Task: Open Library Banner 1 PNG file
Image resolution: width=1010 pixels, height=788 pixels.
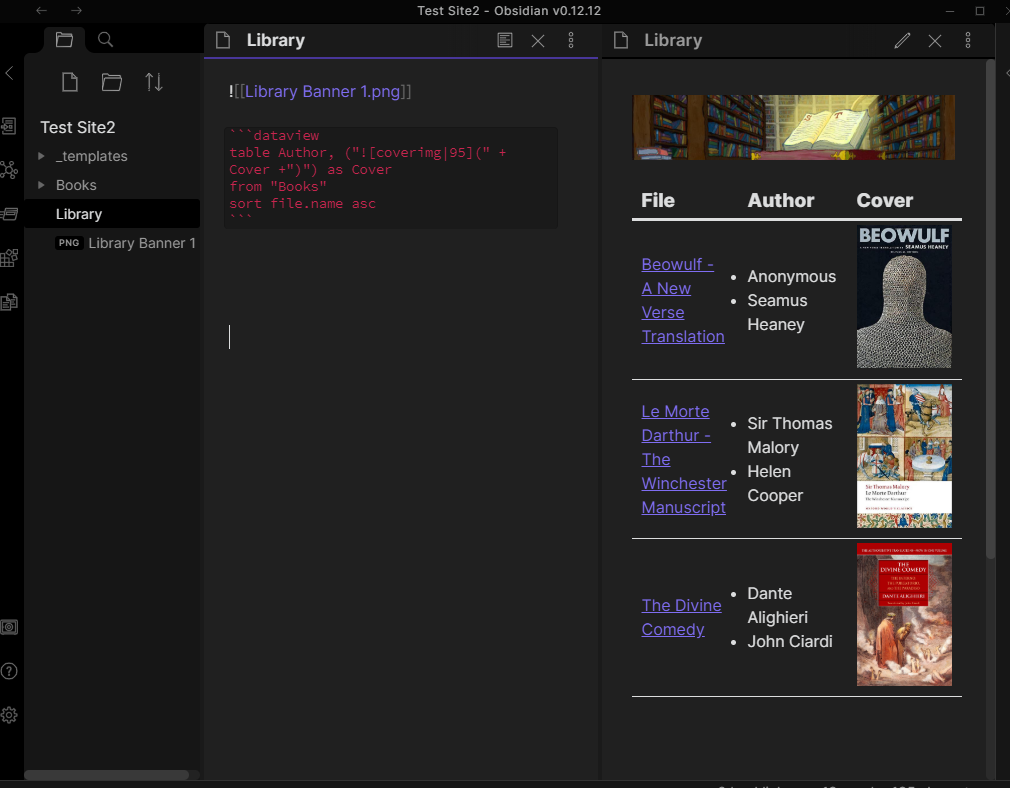Action: [x=126, y=243]
